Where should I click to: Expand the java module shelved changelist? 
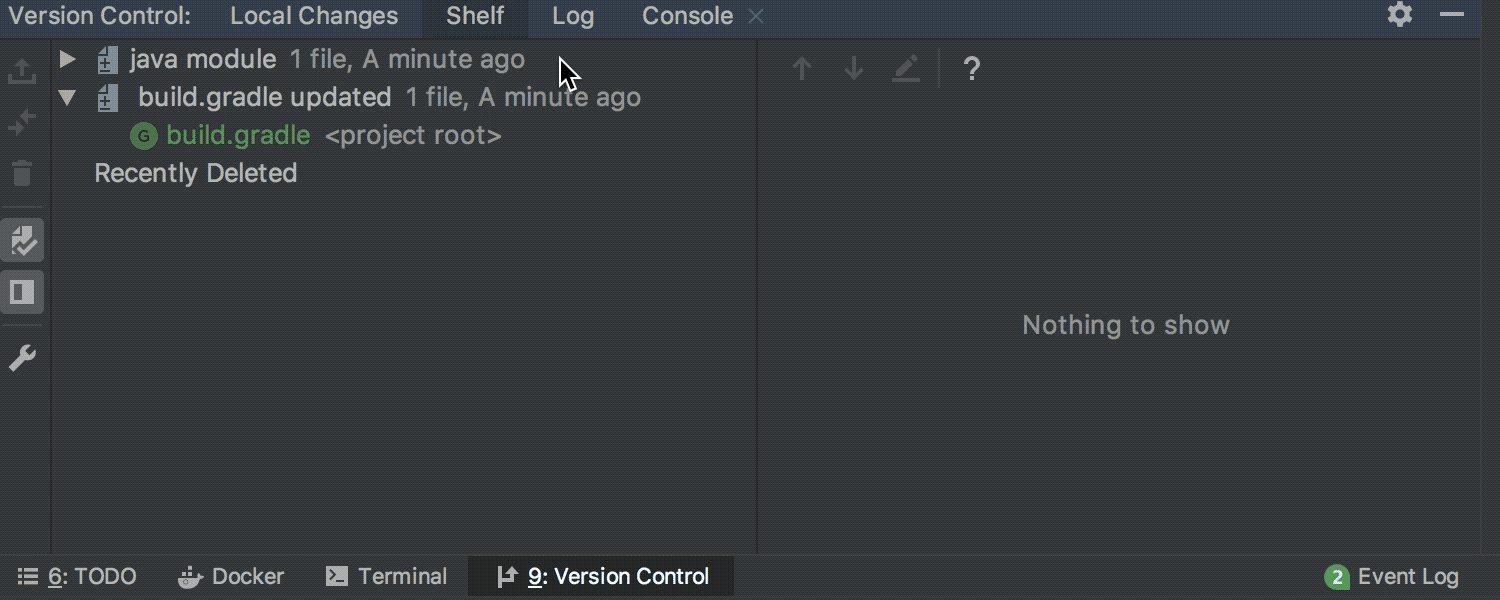(67, 59)
